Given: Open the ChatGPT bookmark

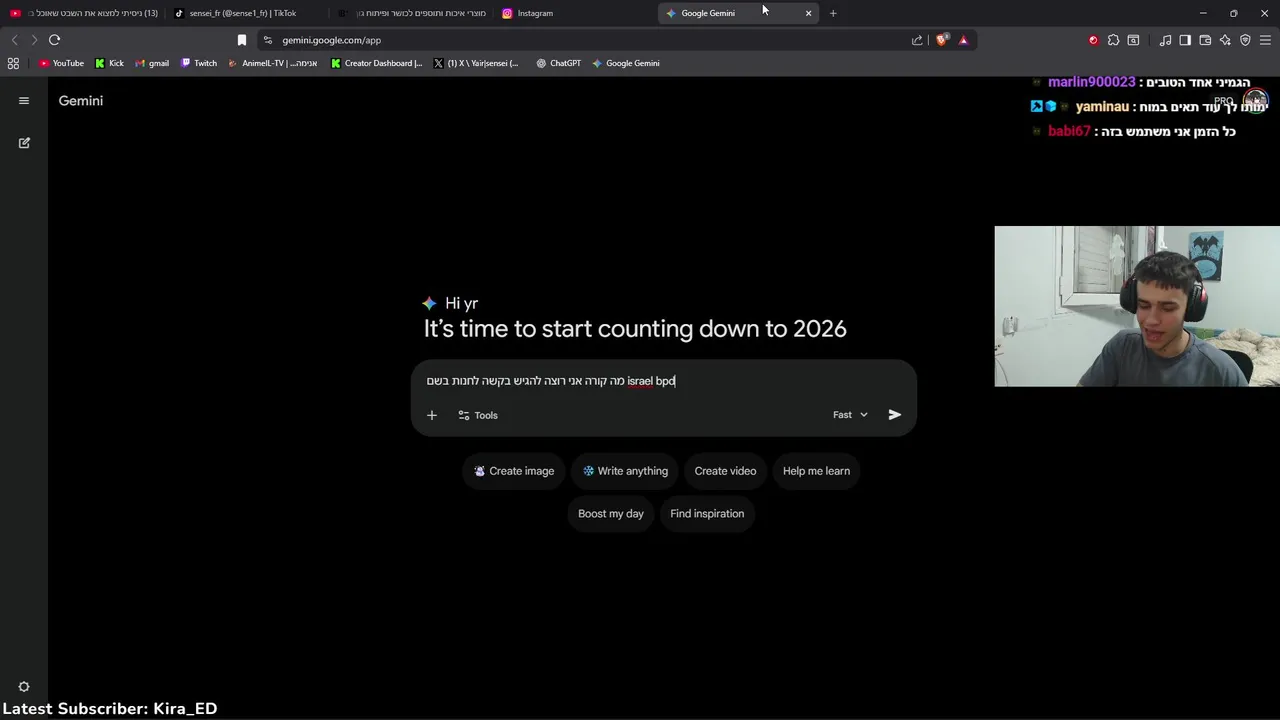Looking at the screenshot, I should 558,63.
